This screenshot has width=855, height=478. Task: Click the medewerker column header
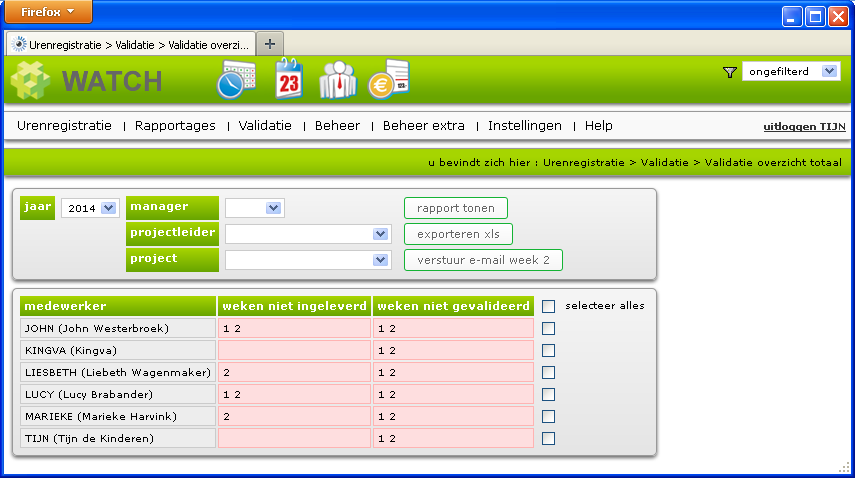click(118, 306)
